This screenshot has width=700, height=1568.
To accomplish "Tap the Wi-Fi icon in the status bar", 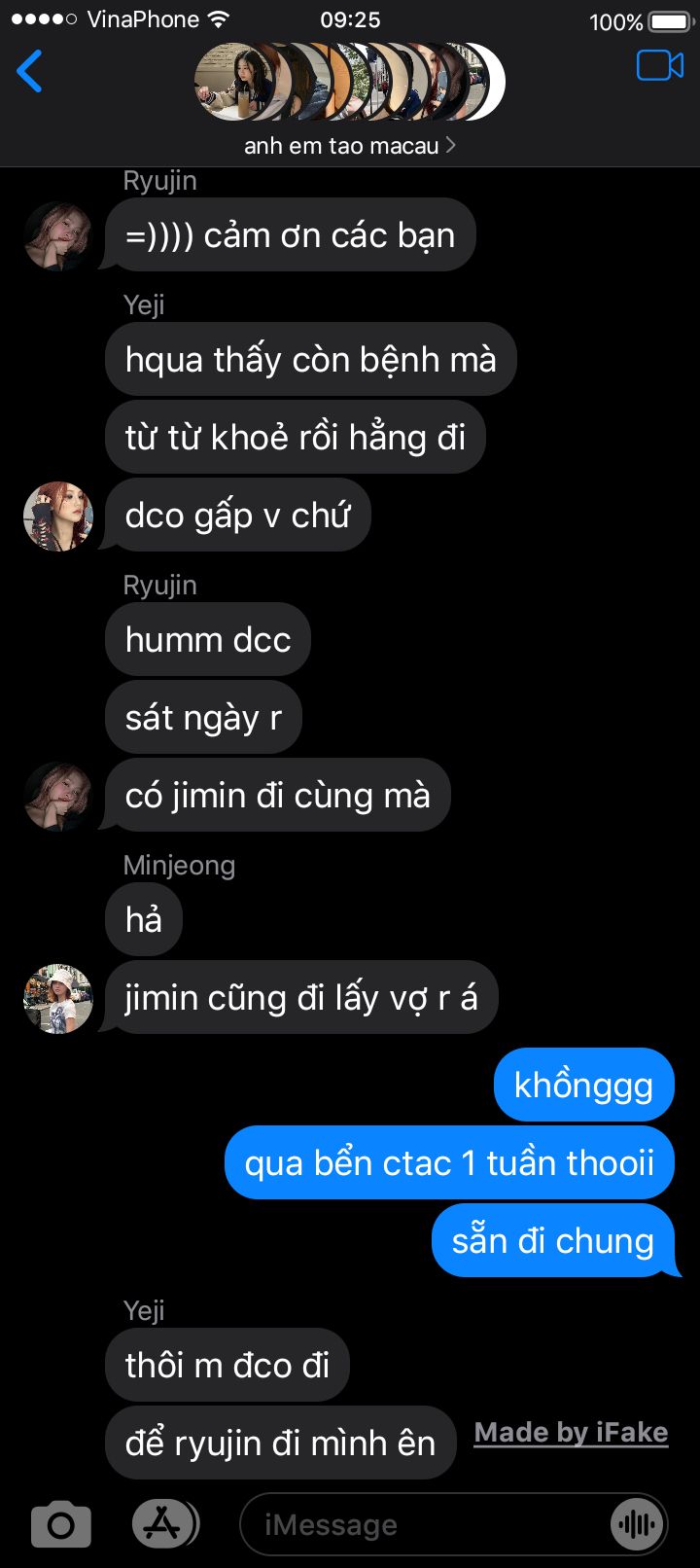I will (x=219, y=19).
